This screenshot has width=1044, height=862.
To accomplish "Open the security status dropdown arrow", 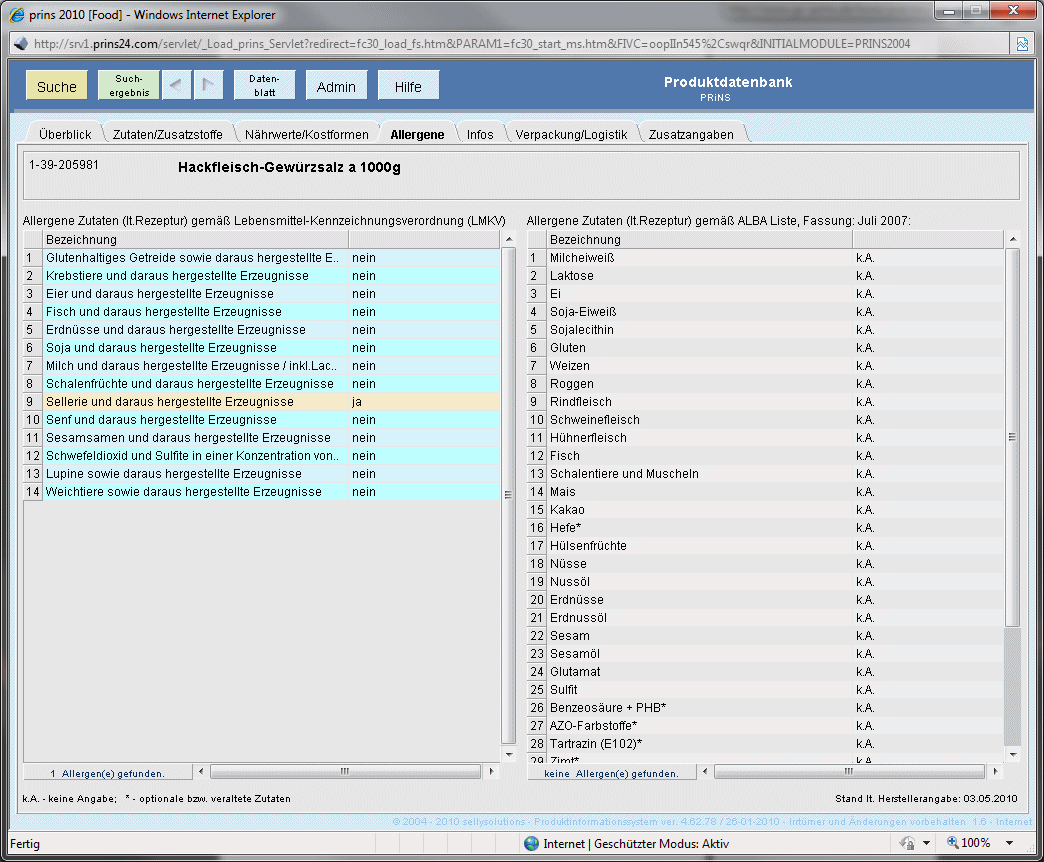I will click(926, 843).
